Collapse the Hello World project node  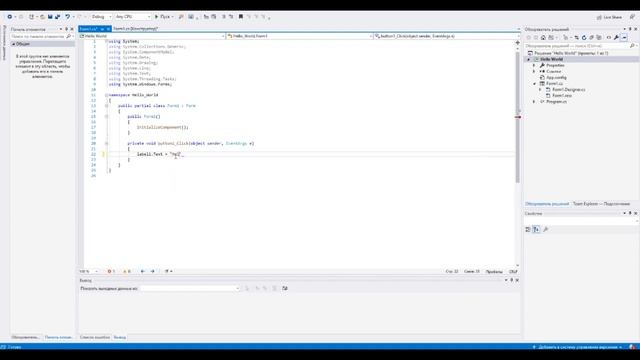[529, 59]
